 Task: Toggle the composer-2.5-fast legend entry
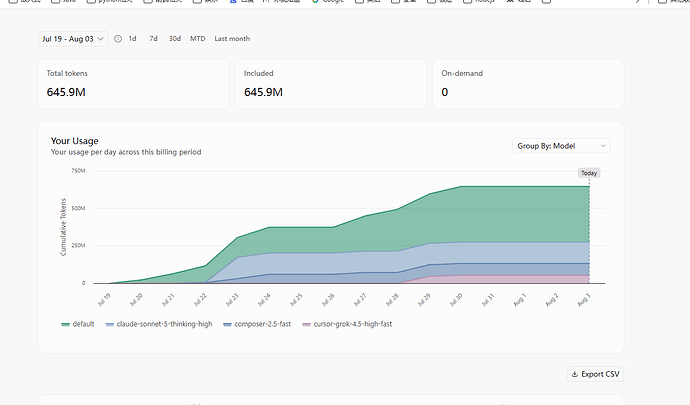[x=257, y=324]
